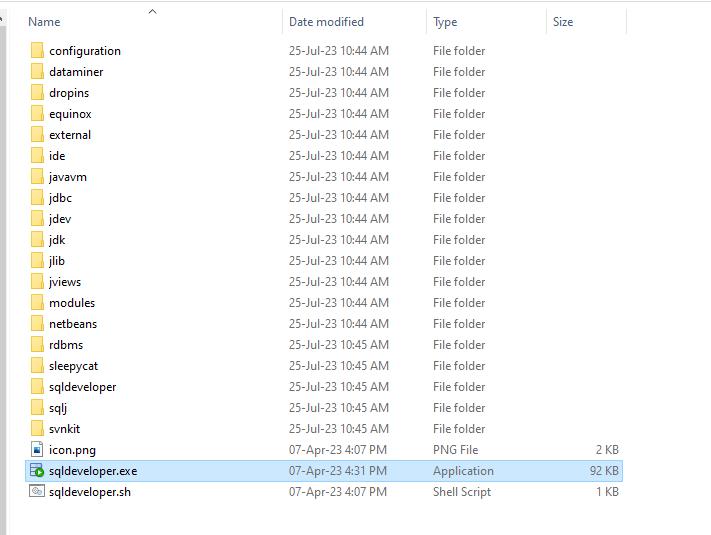Click the javavm folder icon
This screenshot has height=535, width=711.
pyautogui.click(x=37, y=177)
